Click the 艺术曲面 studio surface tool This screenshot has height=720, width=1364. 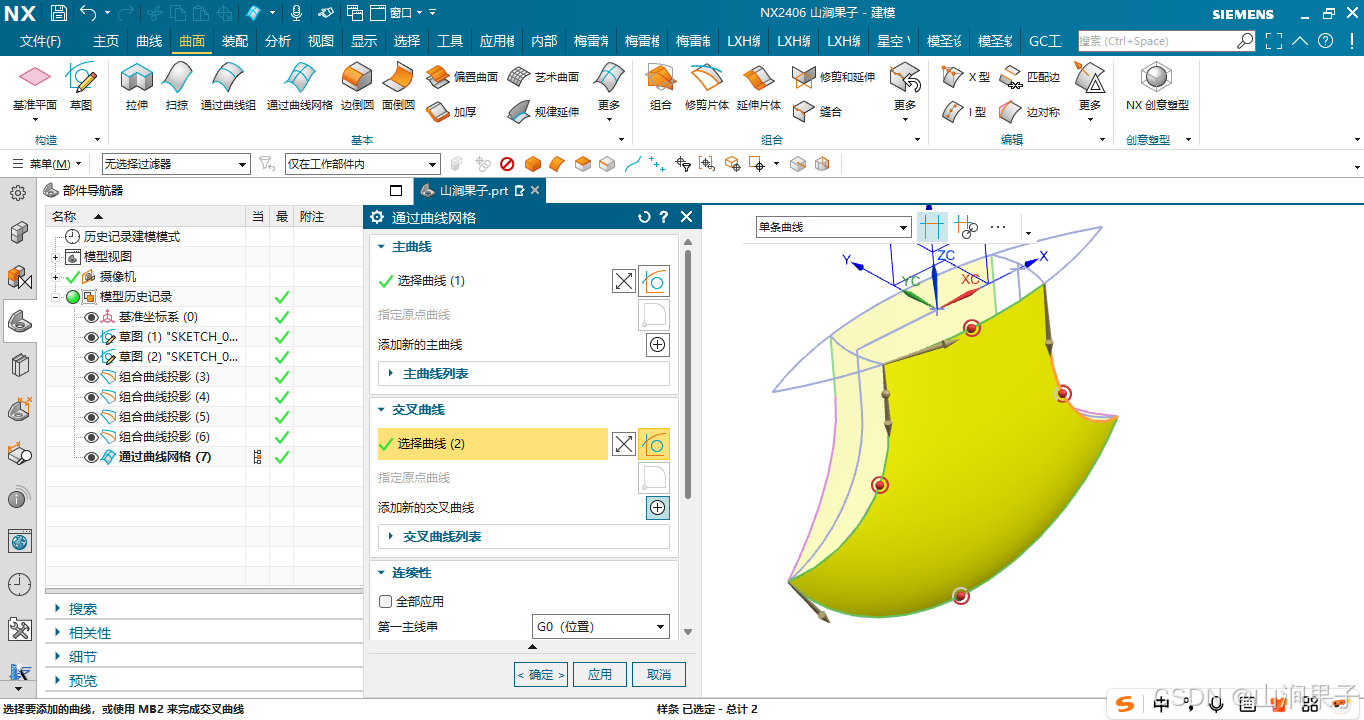tap(543, 77)
